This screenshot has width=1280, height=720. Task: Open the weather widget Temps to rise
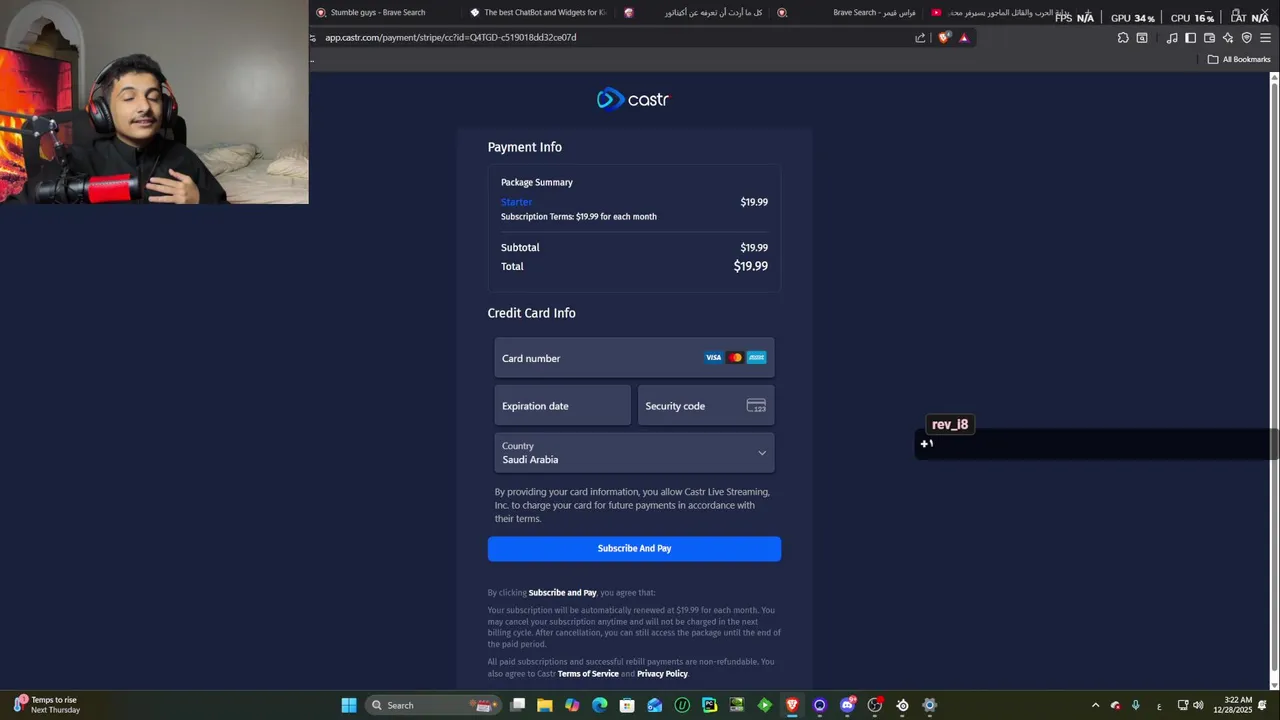coord(47,705)
